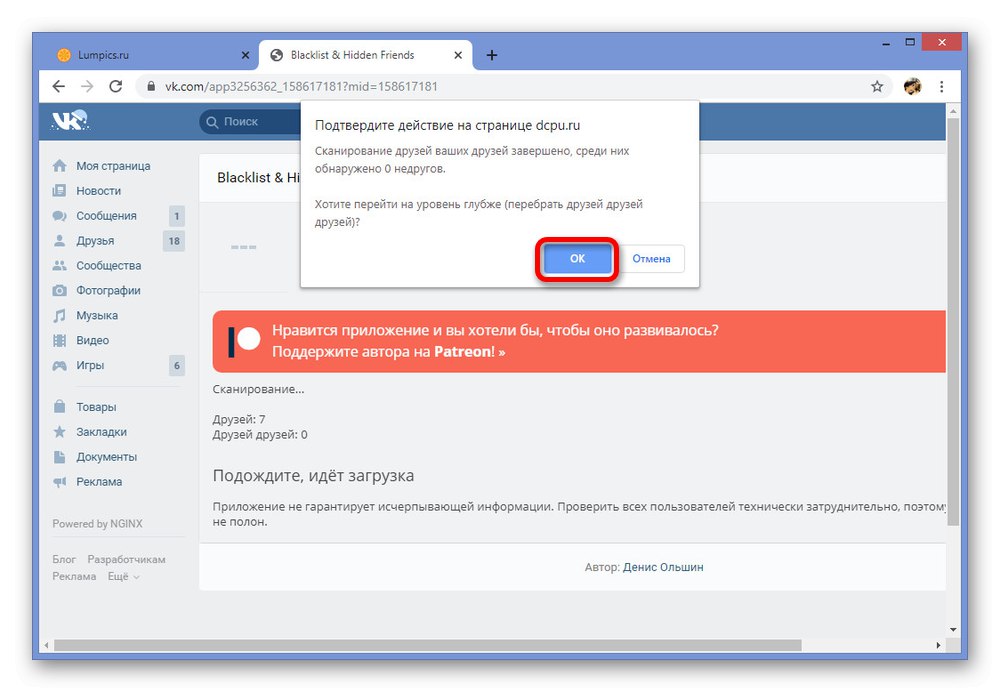This screenshot has height=692, width=1000.
Task: Click the VK logo
Action: 70,121
